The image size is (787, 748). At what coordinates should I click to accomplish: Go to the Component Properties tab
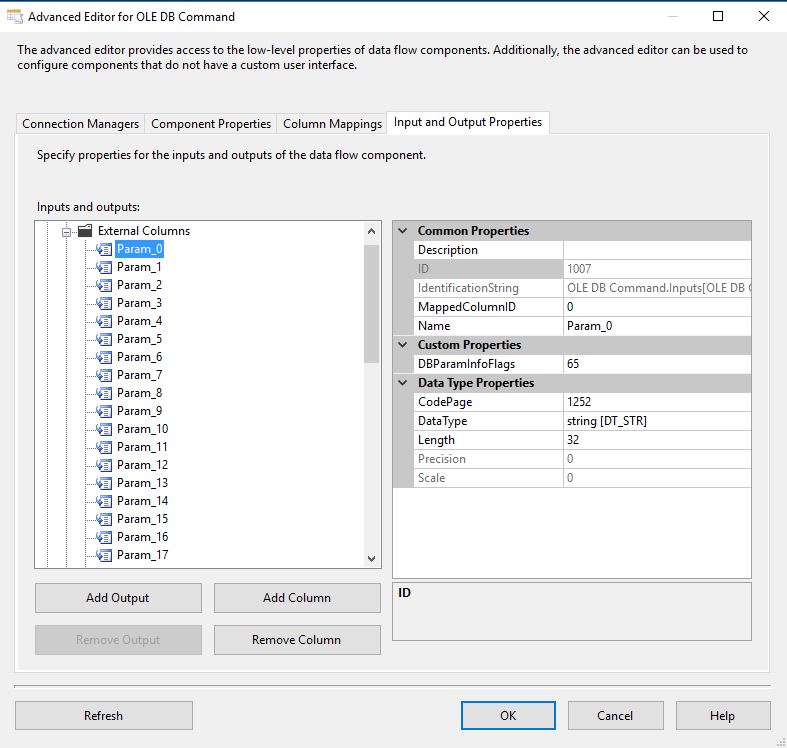pyautogui.click(x=211, y=124)
